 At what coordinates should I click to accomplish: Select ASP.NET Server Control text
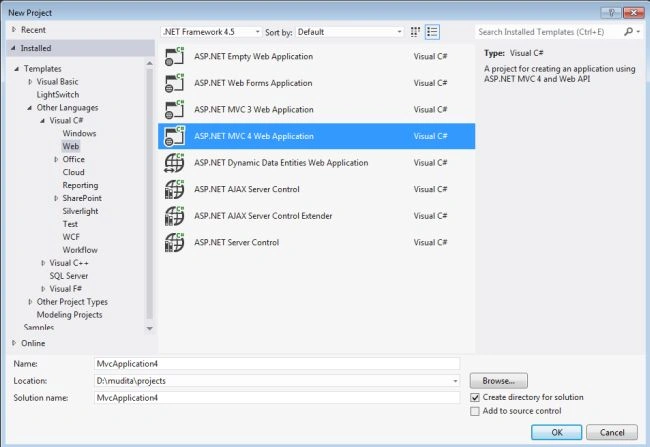236,242
